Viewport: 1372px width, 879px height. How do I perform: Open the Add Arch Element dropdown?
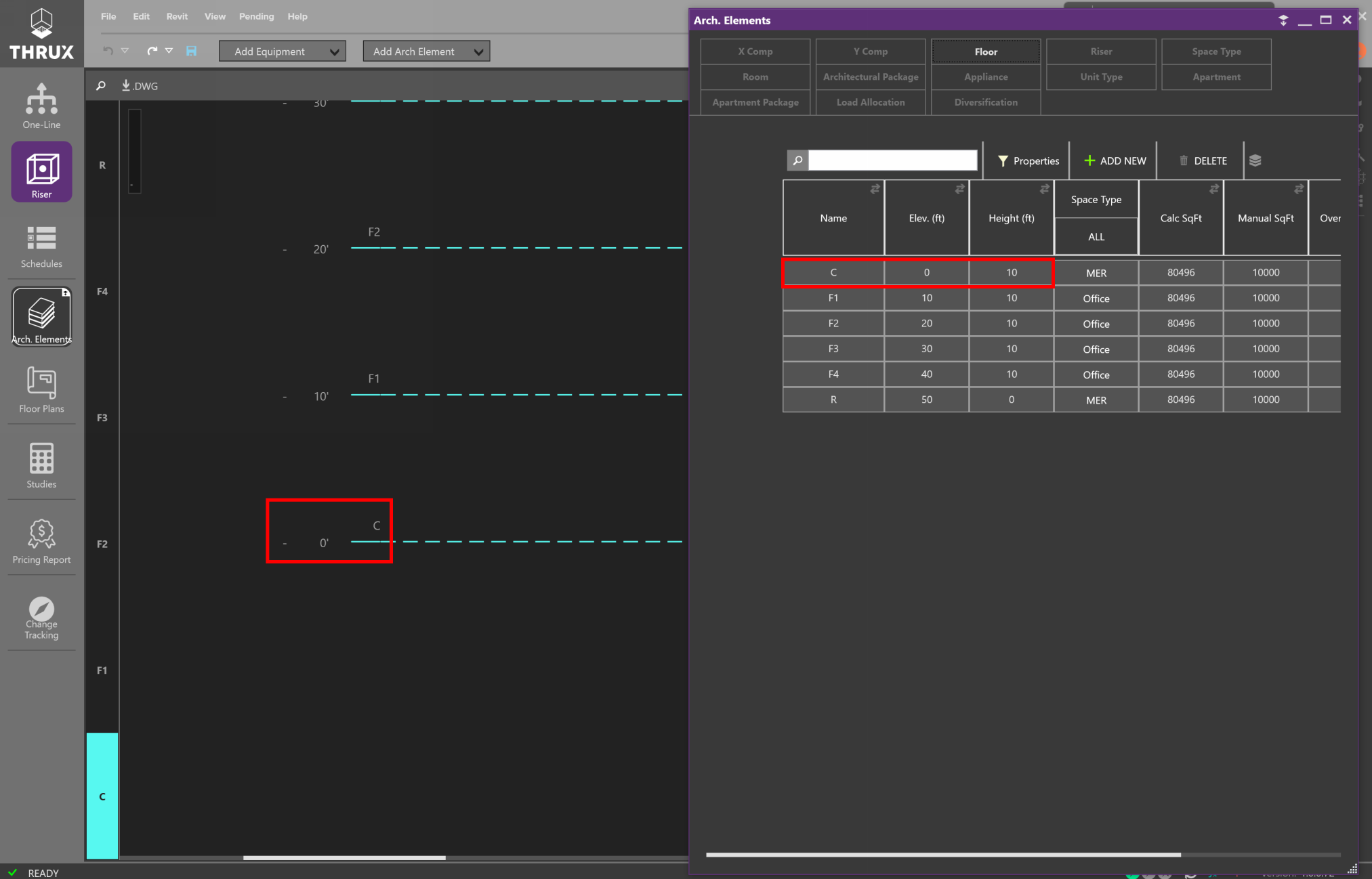tap(426, 51)
